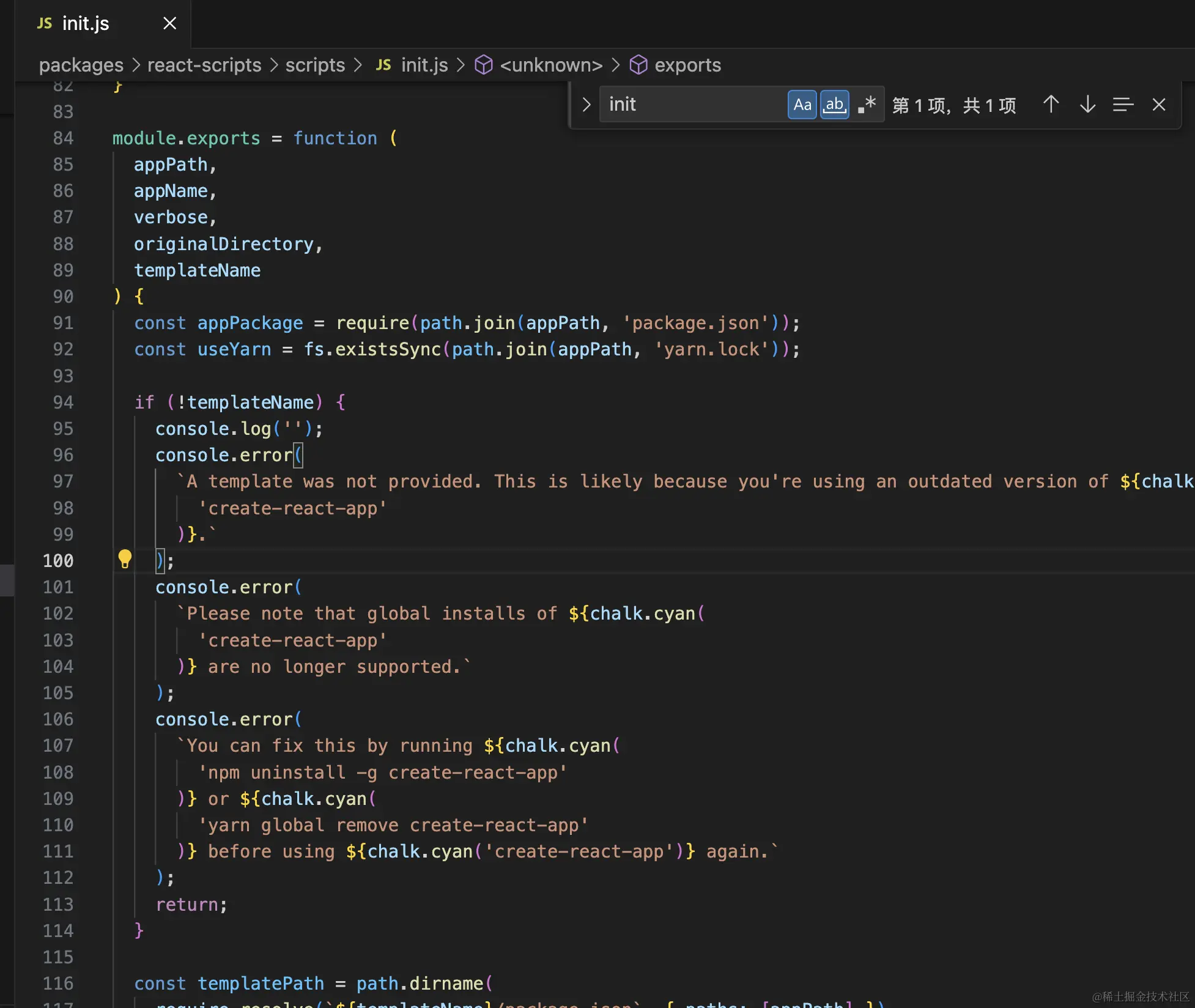Image resolution: width=1195 pixels, height=1008 pixels.
Task: Click the lightbulb code action icon
Action: point(125,559)
